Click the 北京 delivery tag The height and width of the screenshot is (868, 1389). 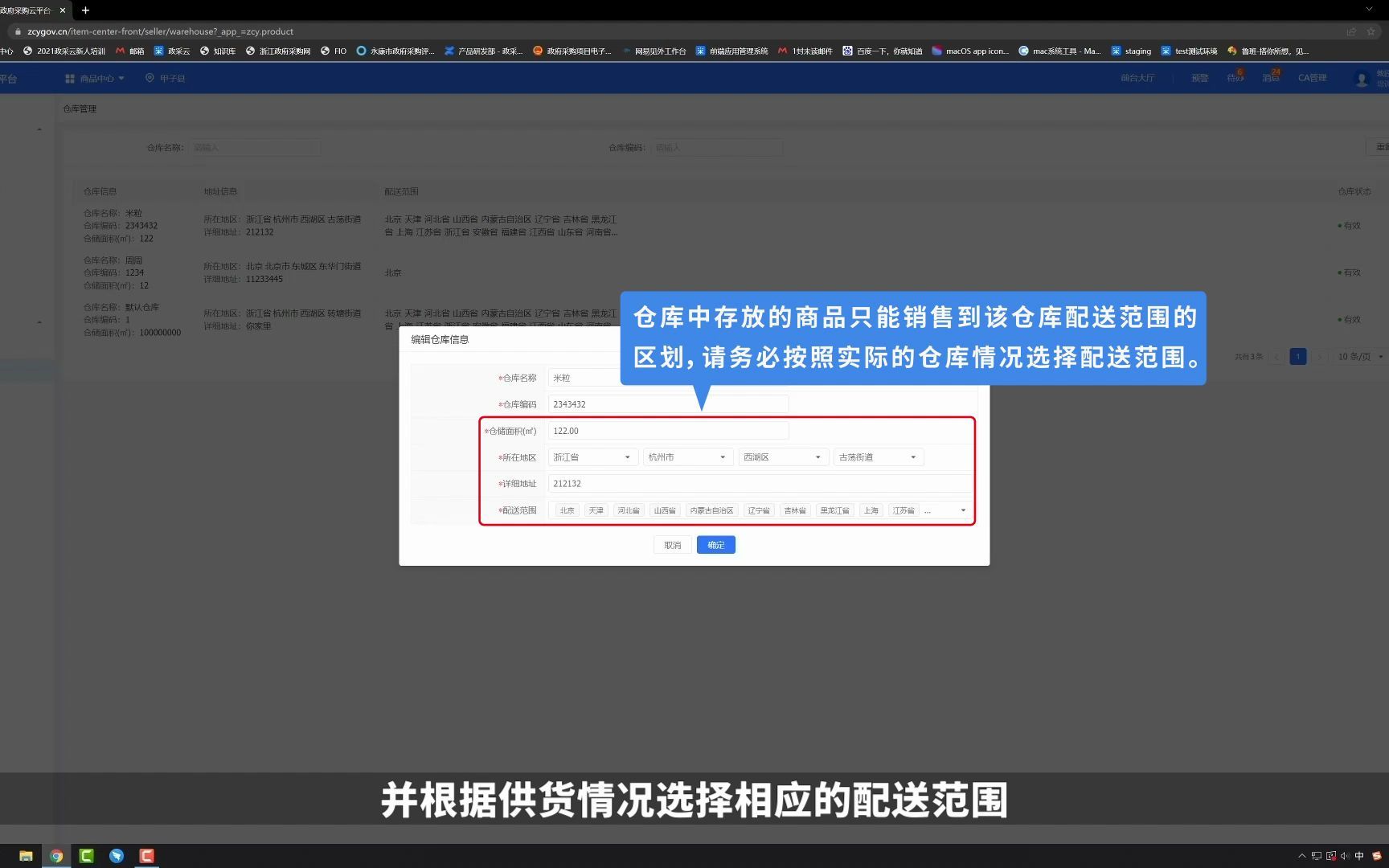pyautogui.click(x=567, y=510)
